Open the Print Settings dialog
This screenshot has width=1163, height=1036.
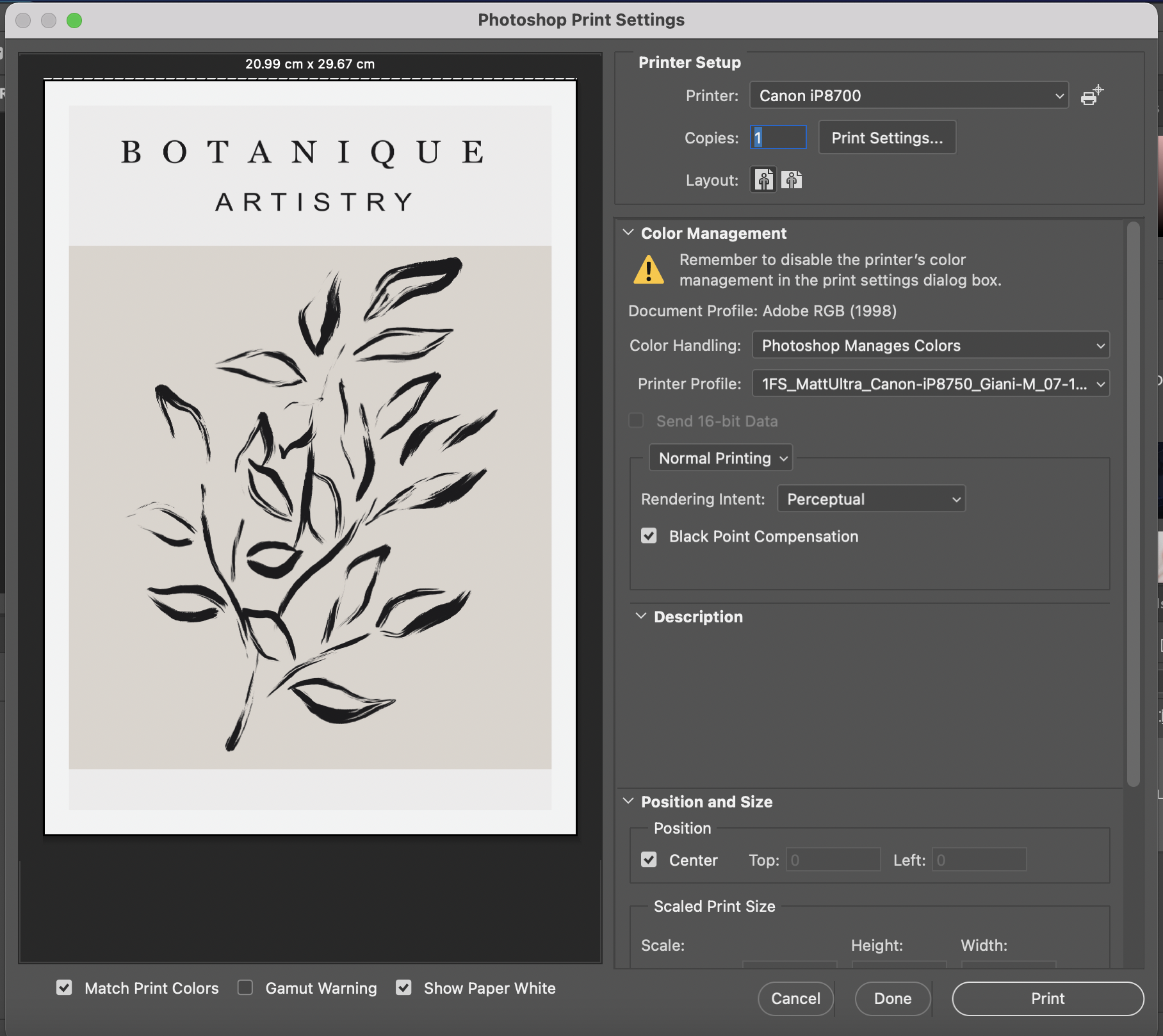(x=886, y=138)
